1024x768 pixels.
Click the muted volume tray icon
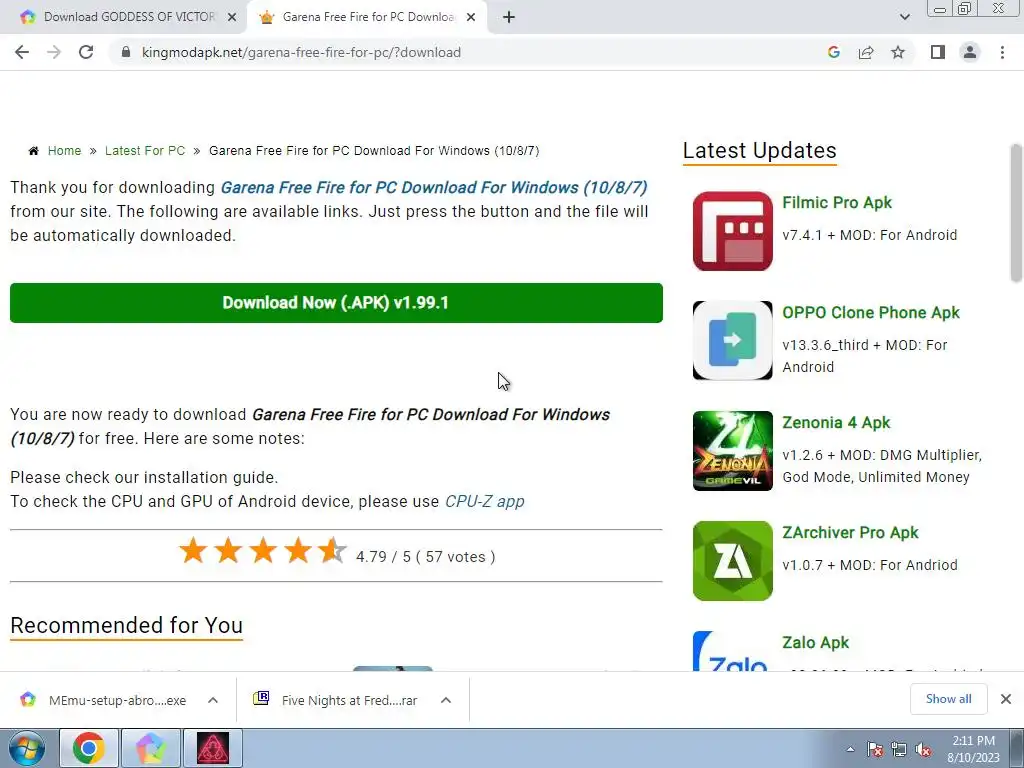click(923, 749)
